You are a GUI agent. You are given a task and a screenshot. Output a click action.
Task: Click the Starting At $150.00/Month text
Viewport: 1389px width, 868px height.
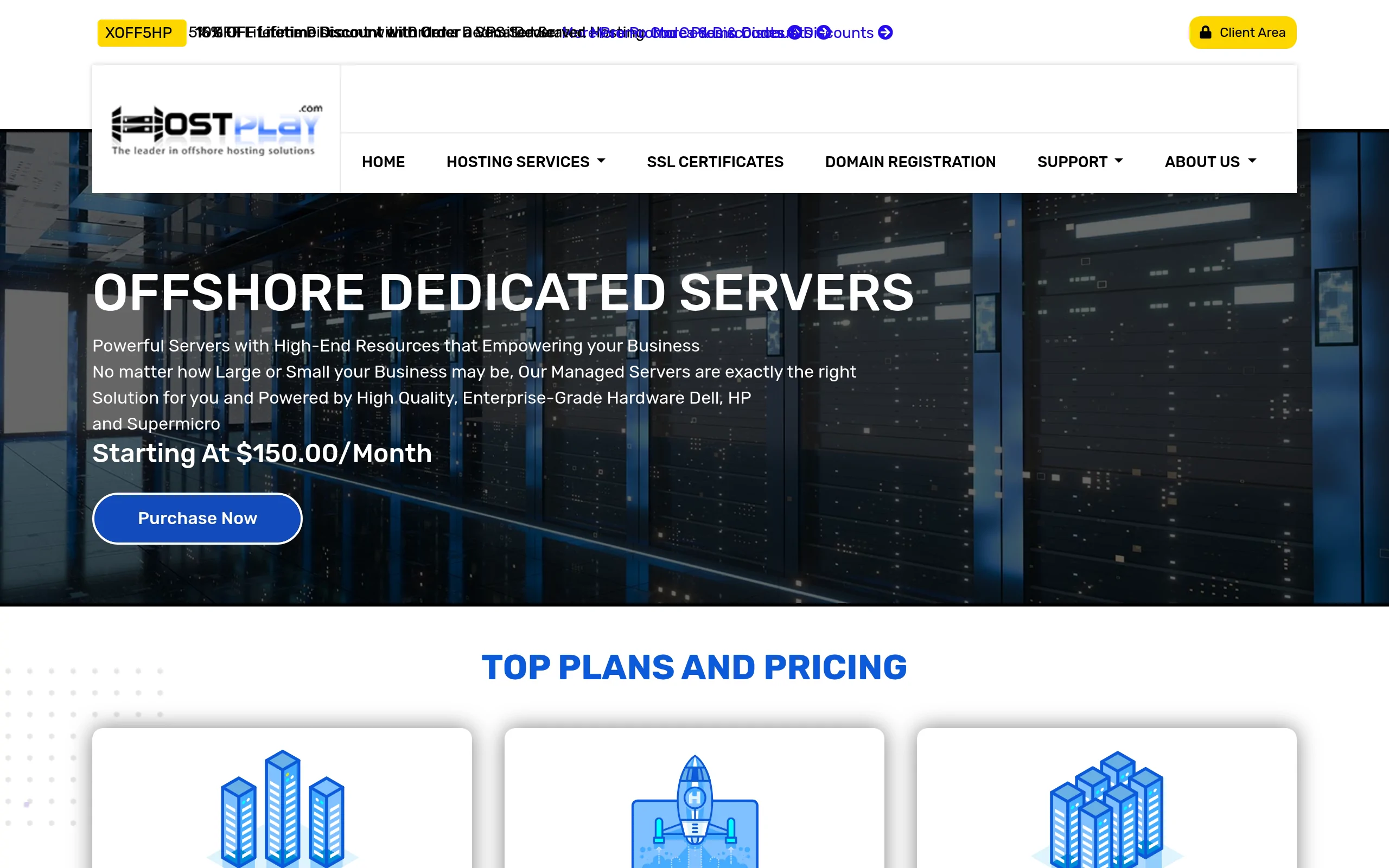pyautogui.click(x=262, y=453)
